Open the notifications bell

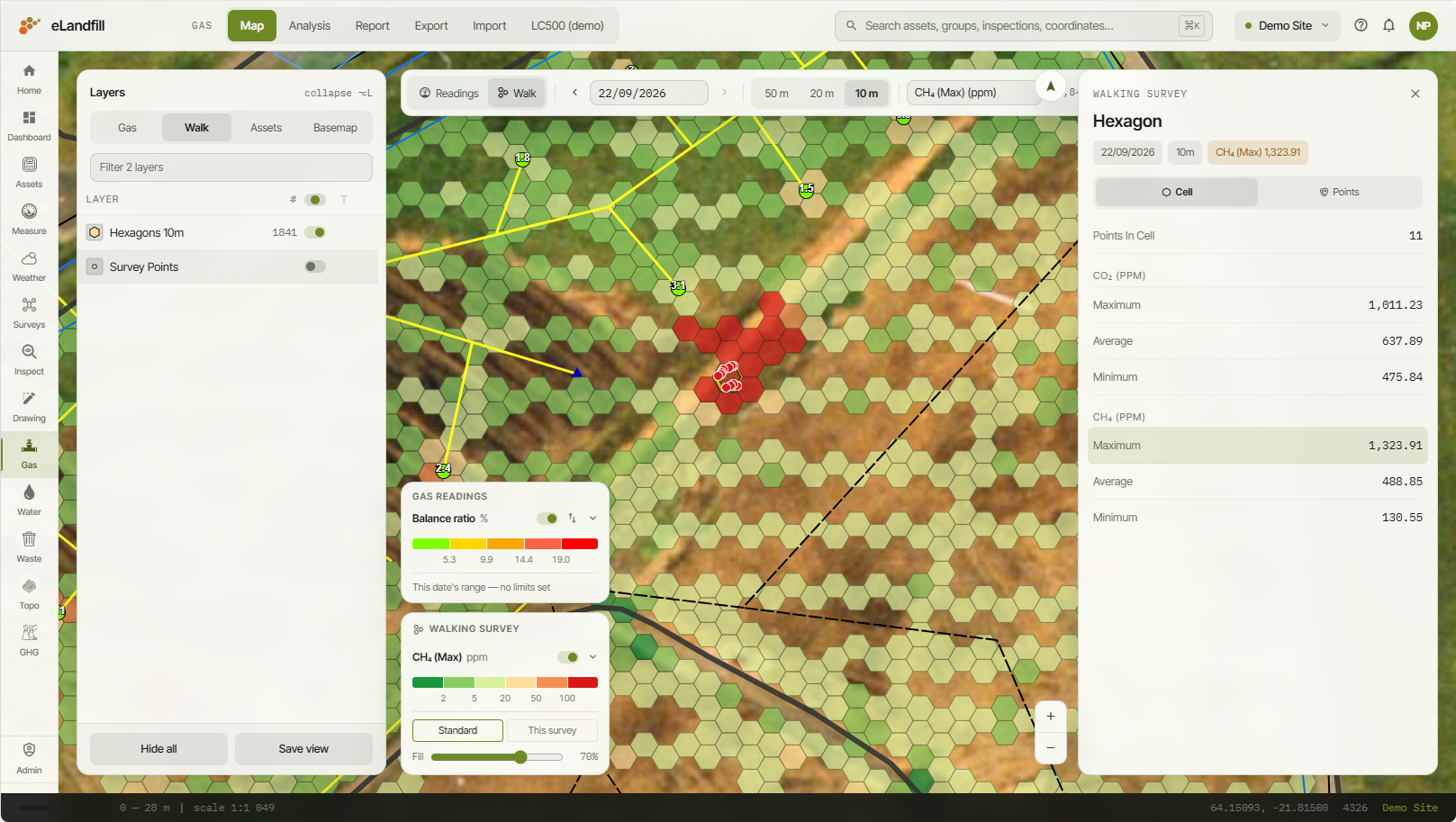pos(1388,25)
